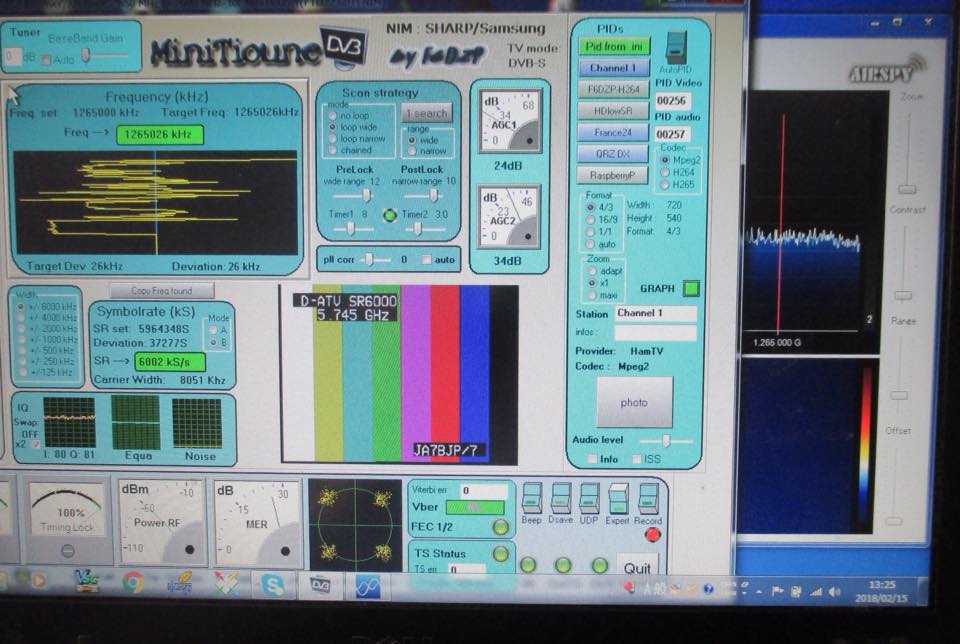Open Chrome from the taskbar

[x=132, y=582]
